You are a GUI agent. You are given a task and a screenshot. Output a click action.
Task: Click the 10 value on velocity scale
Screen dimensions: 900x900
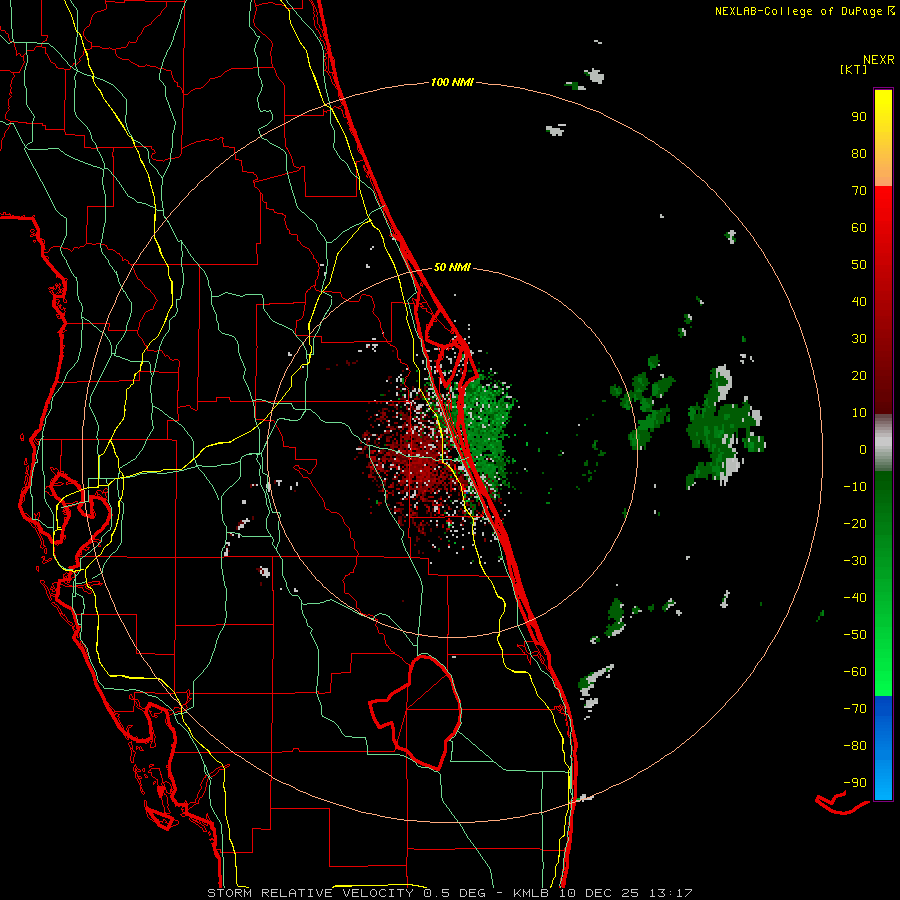(859, 413)
